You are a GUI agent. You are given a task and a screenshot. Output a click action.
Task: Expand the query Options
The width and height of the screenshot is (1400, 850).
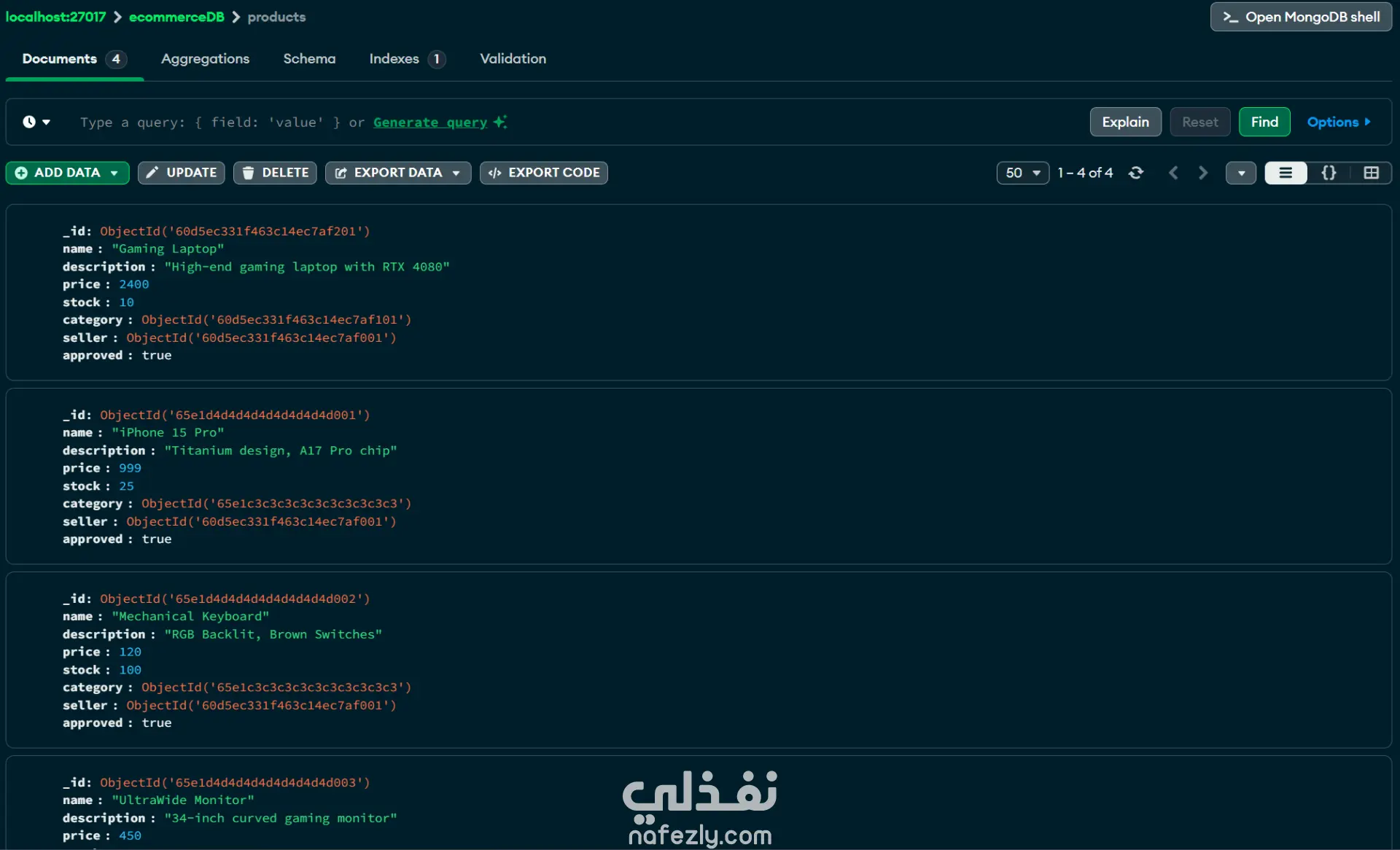click(x=1339, y=122)
